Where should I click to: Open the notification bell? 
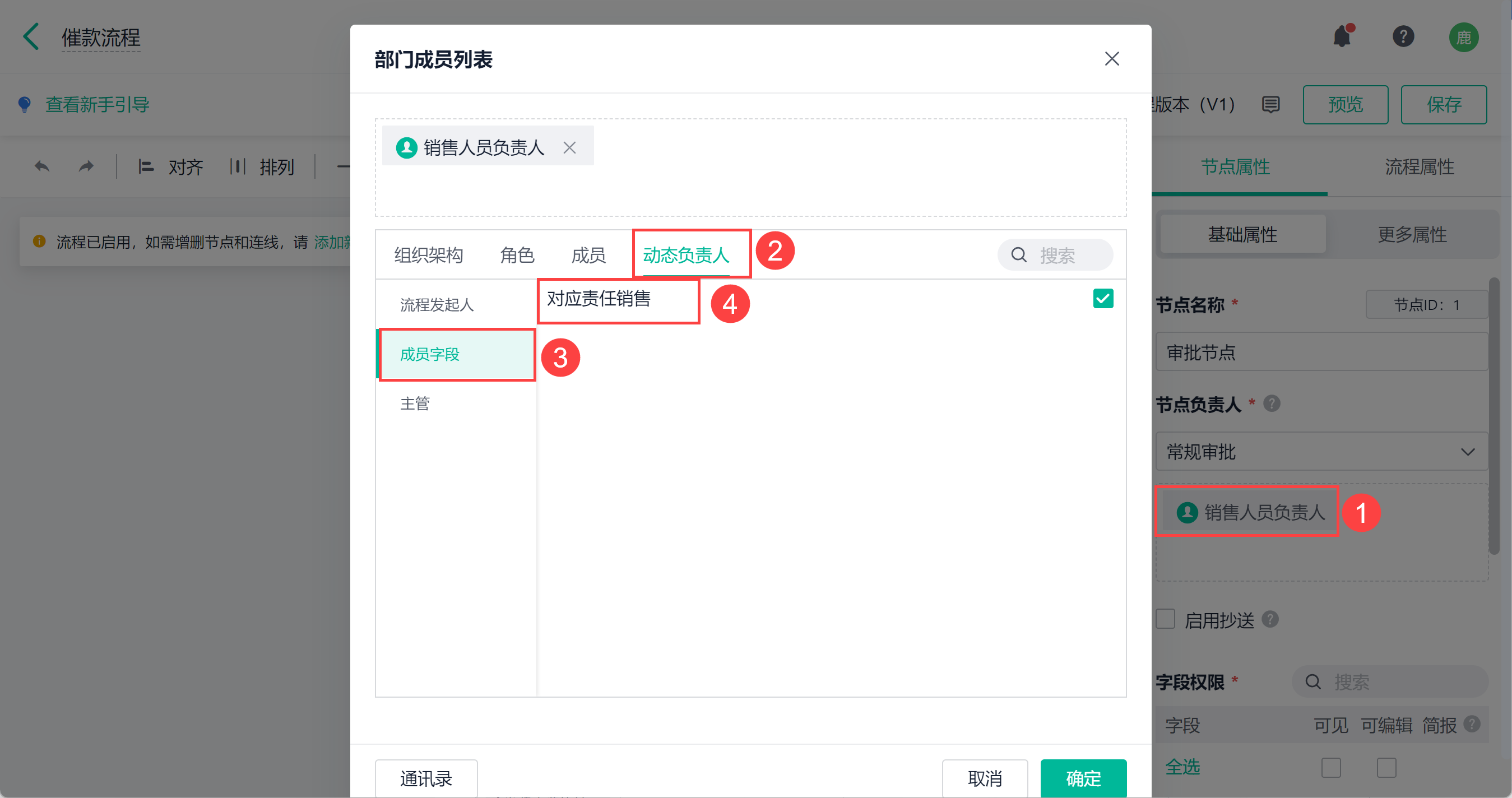(1342, 37)
